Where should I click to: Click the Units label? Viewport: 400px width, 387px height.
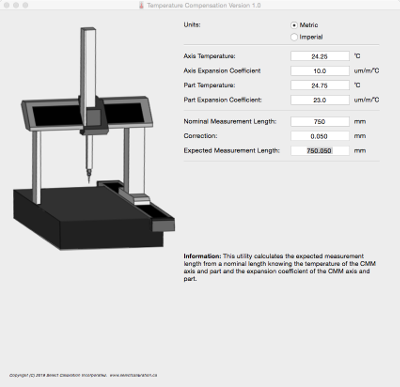(x=192, y=25)
